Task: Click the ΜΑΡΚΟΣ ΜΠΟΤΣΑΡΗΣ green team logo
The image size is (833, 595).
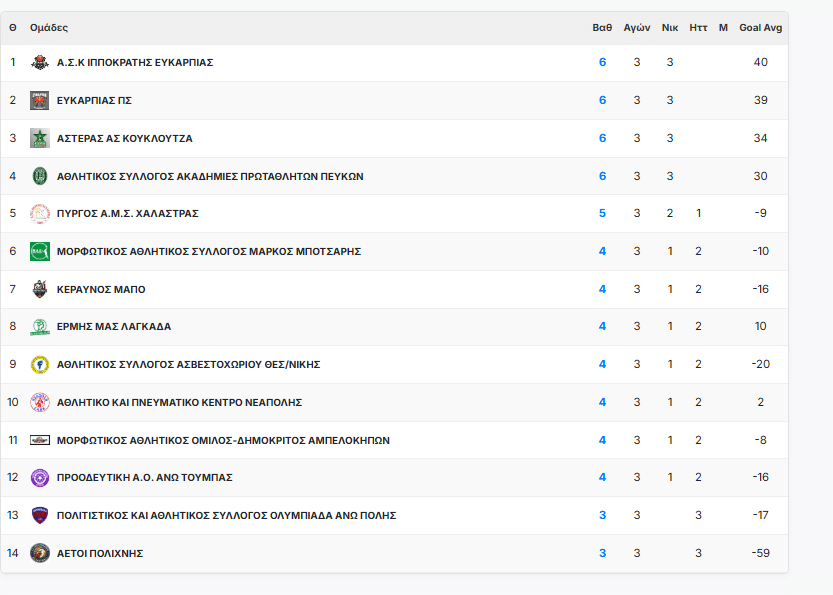Action: (x=40, y=251)
